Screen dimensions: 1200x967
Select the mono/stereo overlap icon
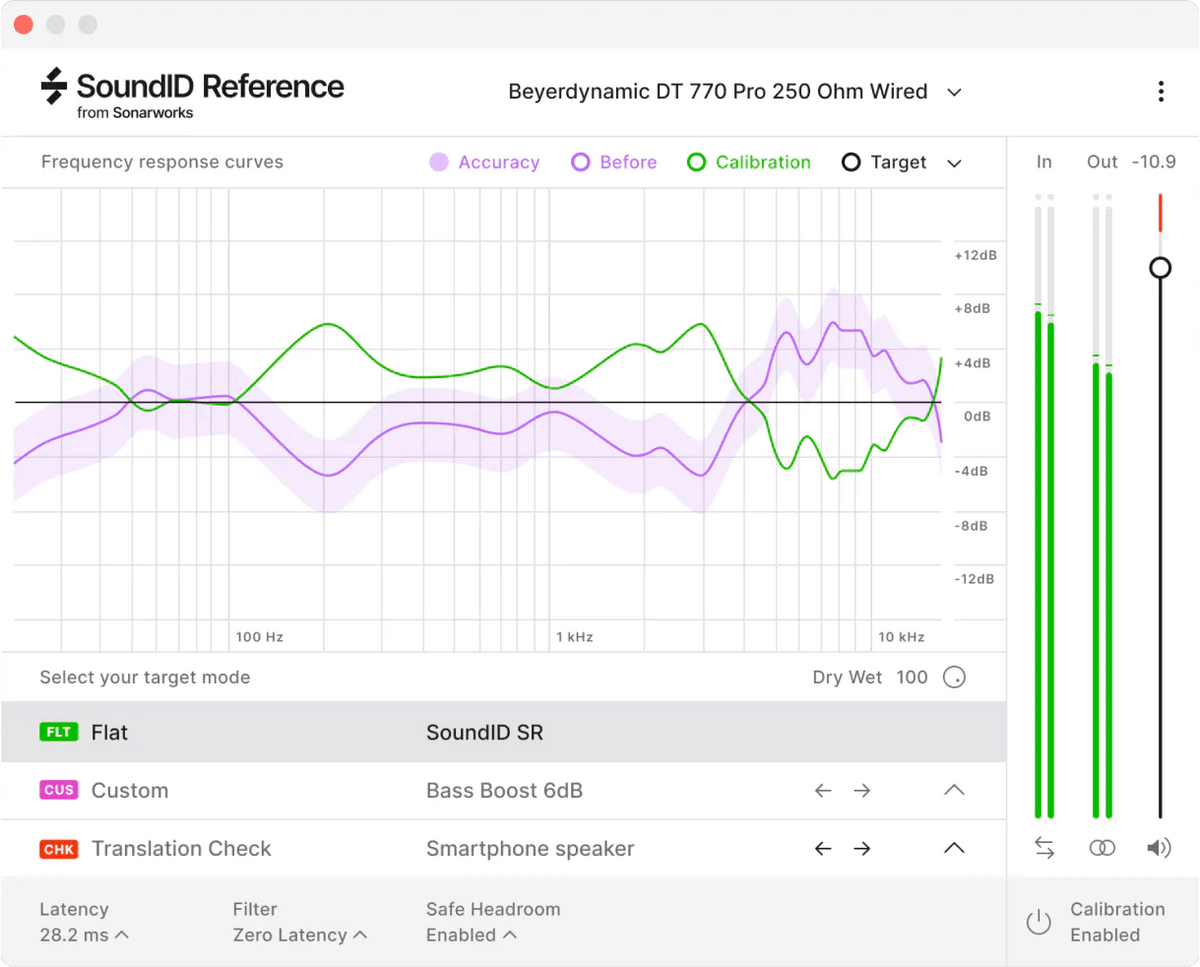coord(1102,847)
